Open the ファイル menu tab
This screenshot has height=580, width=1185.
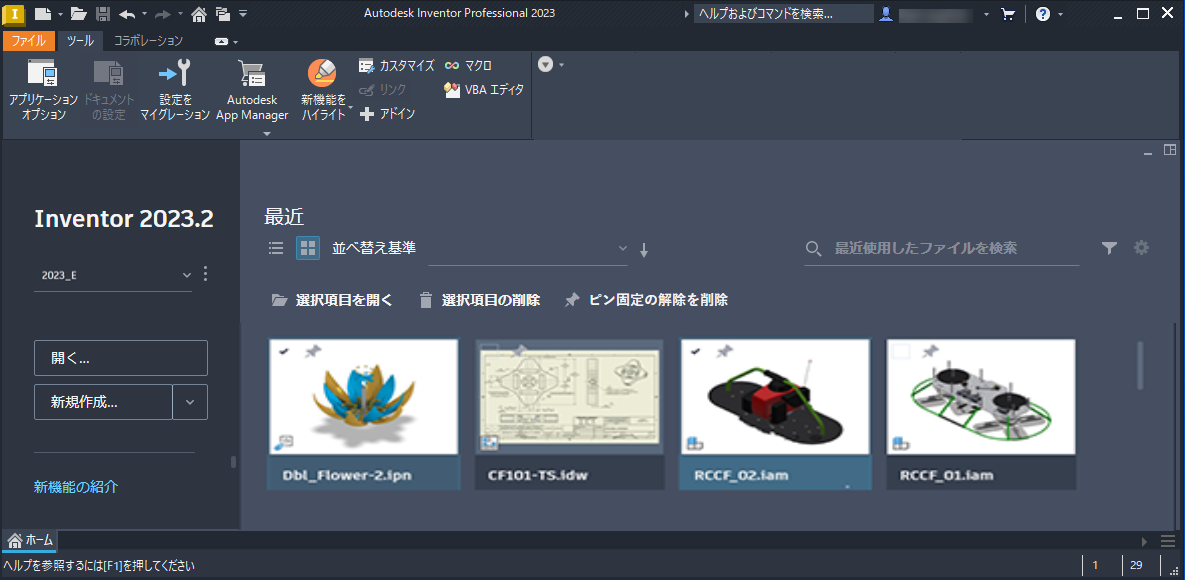pos(29,41)
